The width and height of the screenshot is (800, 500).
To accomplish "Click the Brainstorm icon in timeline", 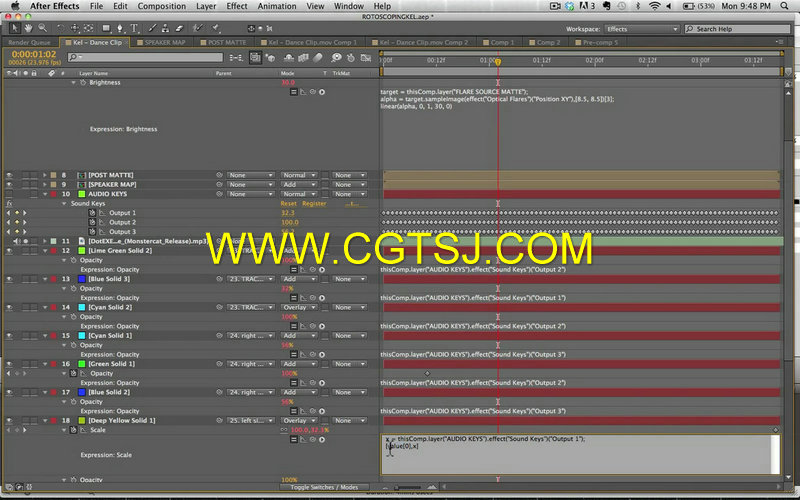I will 337,58.
